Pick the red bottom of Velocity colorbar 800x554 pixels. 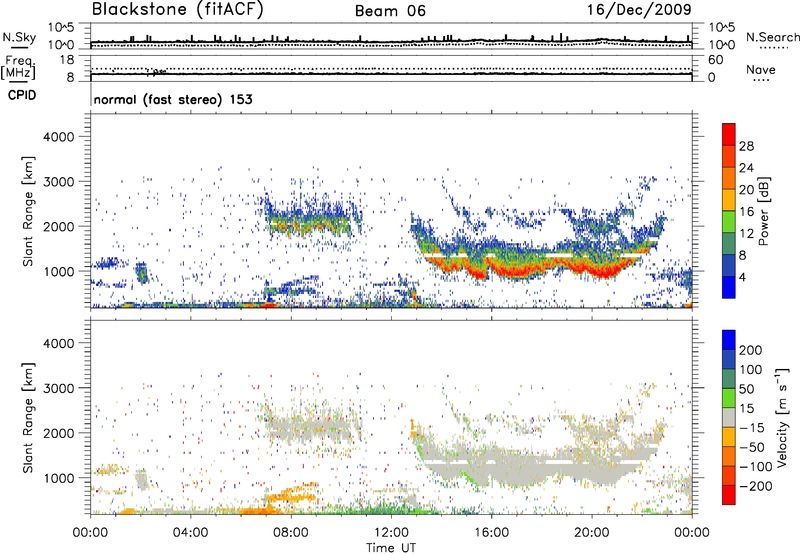pyautogui.click(x=729, y=495)
